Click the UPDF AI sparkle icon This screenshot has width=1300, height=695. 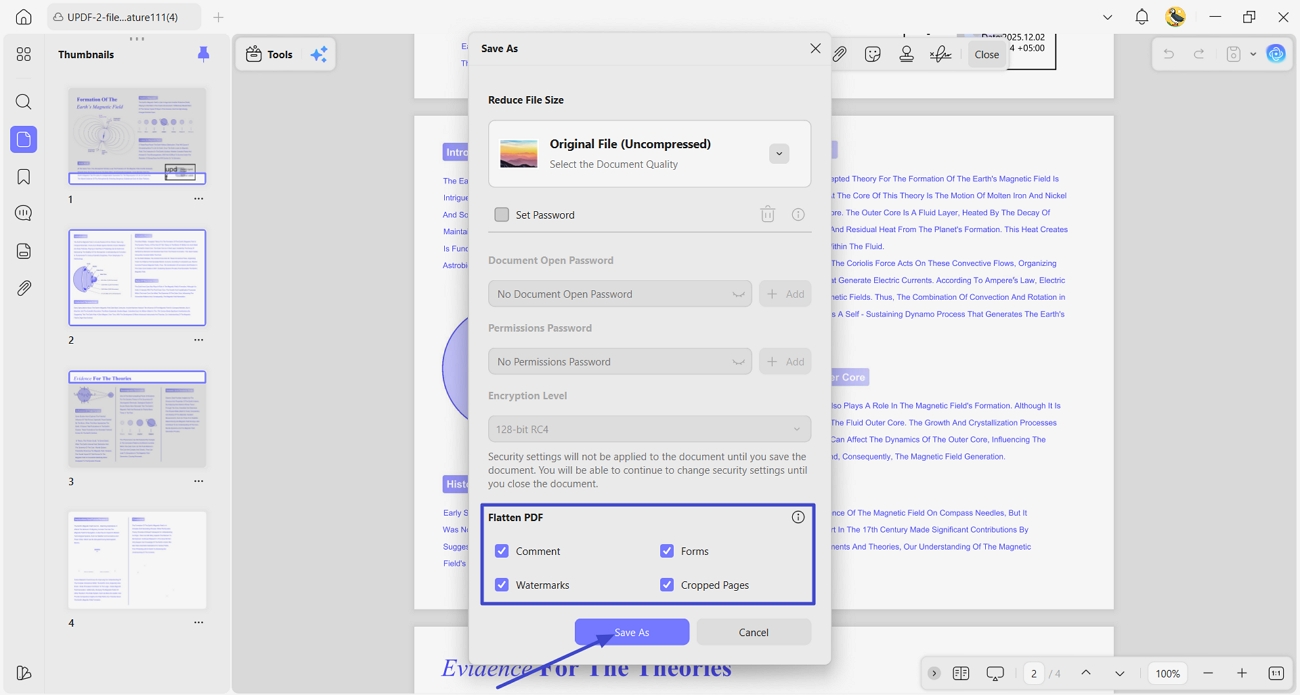tap(319, 54)
